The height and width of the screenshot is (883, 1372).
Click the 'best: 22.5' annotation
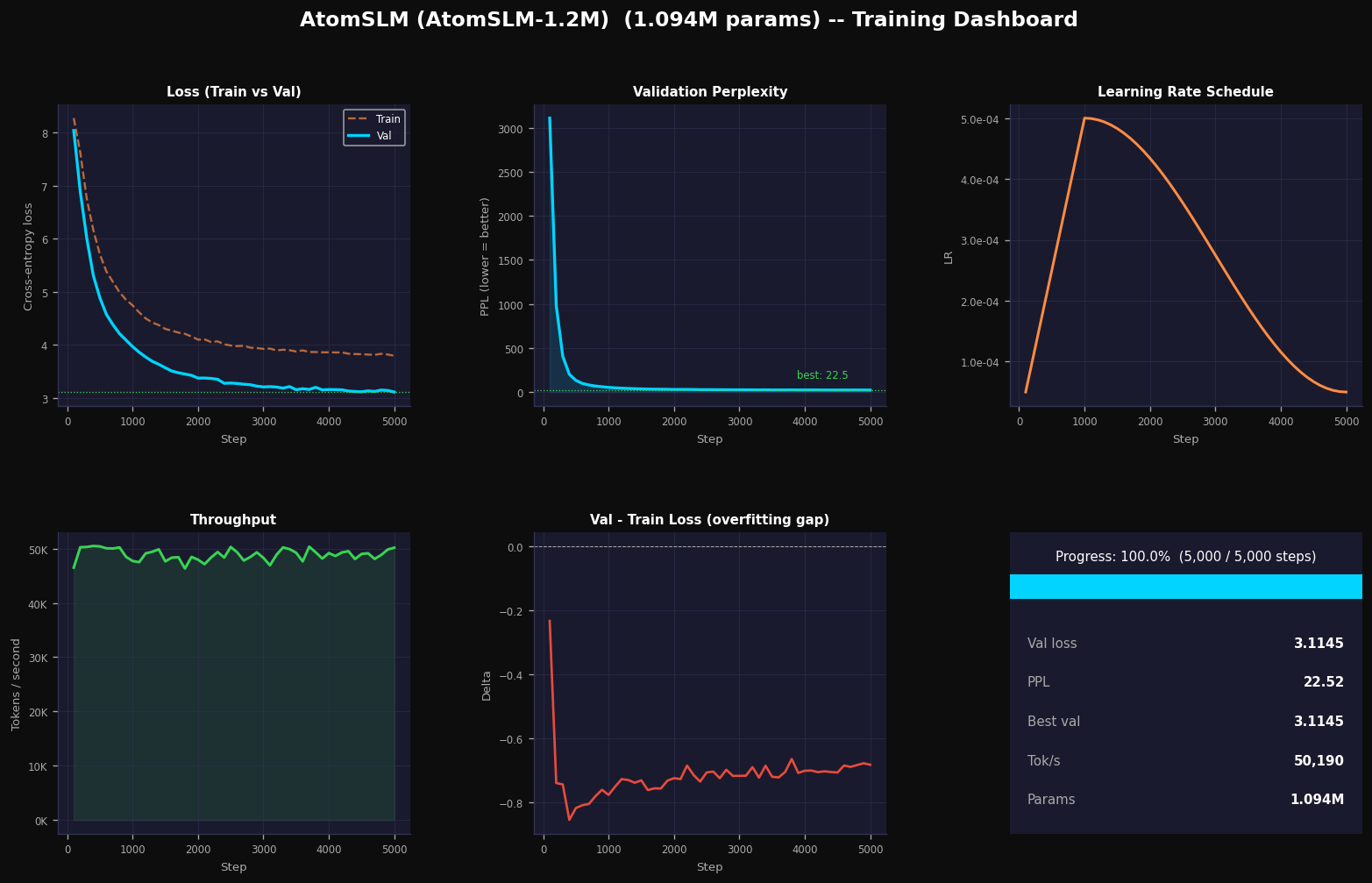point(822,375)
